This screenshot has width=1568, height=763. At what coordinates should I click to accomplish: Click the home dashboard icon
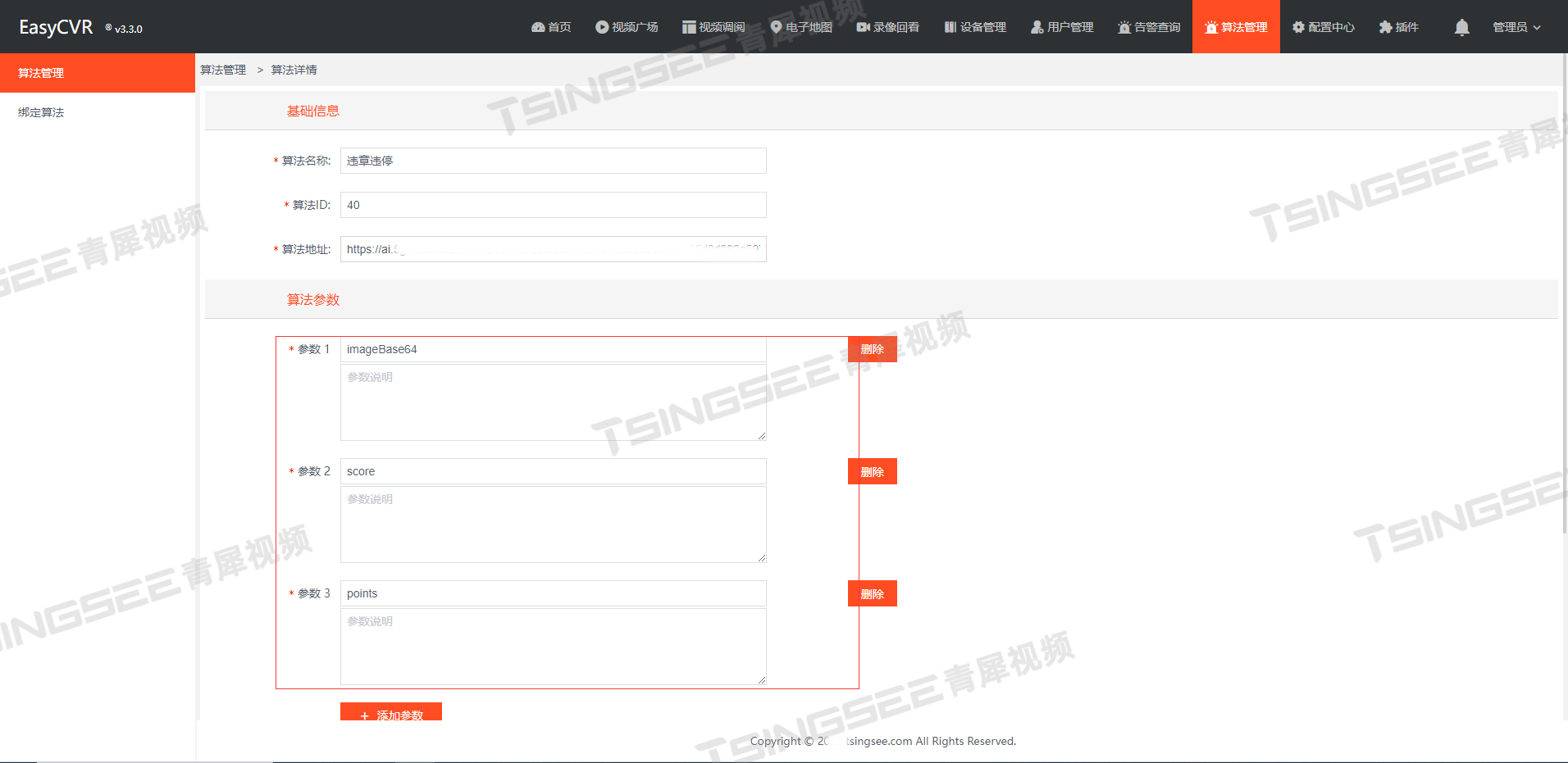(x=538, y=27)
